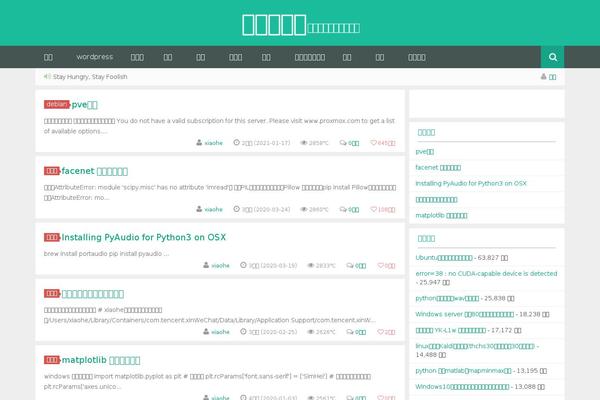Open Ubuntu hot post with 63,827 views
Image resolution: width=600 pixels, height=400 pixels.
click(444, 258)
